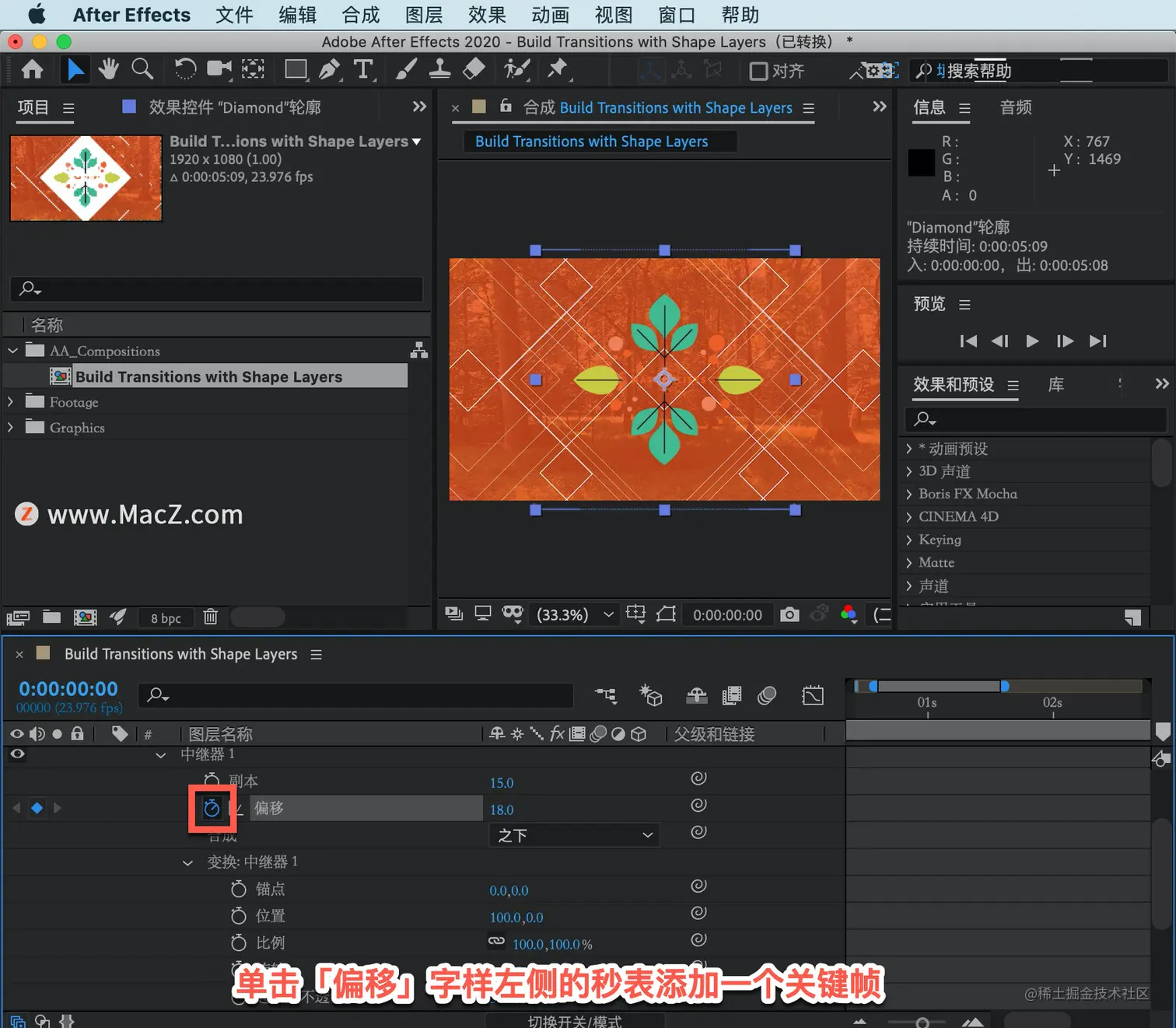Screen dimensions: 1176x1028
Task: Expand the Keying effects category
Action: (909, 540)
